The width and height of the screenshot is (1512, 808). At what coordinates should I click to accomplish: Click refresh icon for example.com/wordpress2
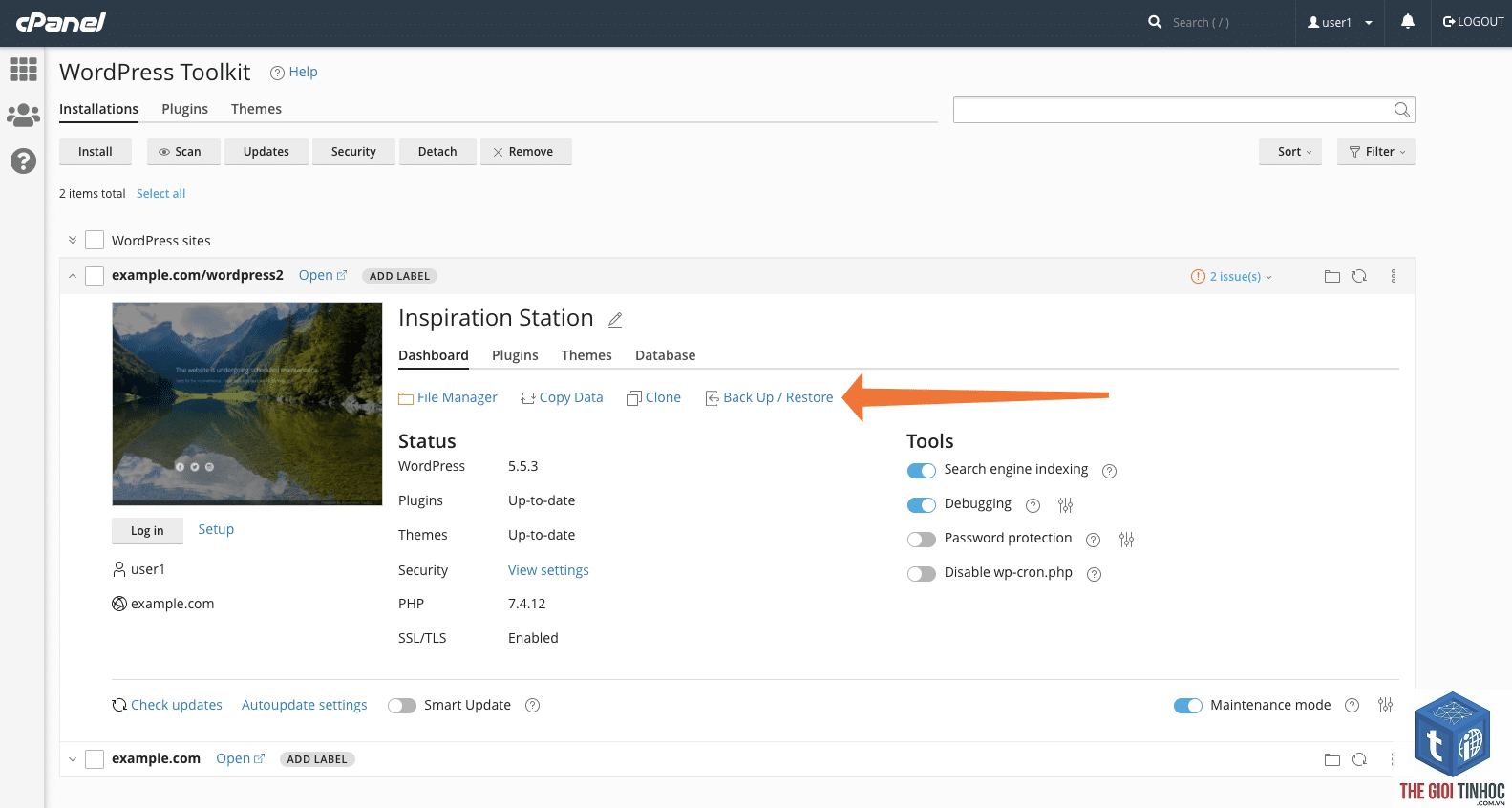click(x=1359, y=276)
